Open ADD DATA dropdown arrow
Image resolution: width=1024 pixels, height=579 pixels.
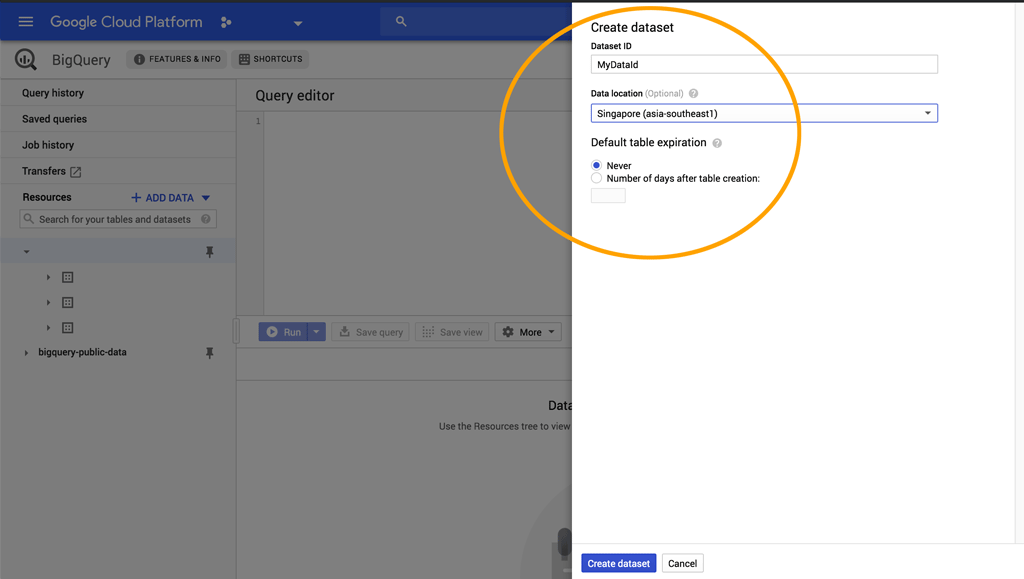(x=206, y=198)
